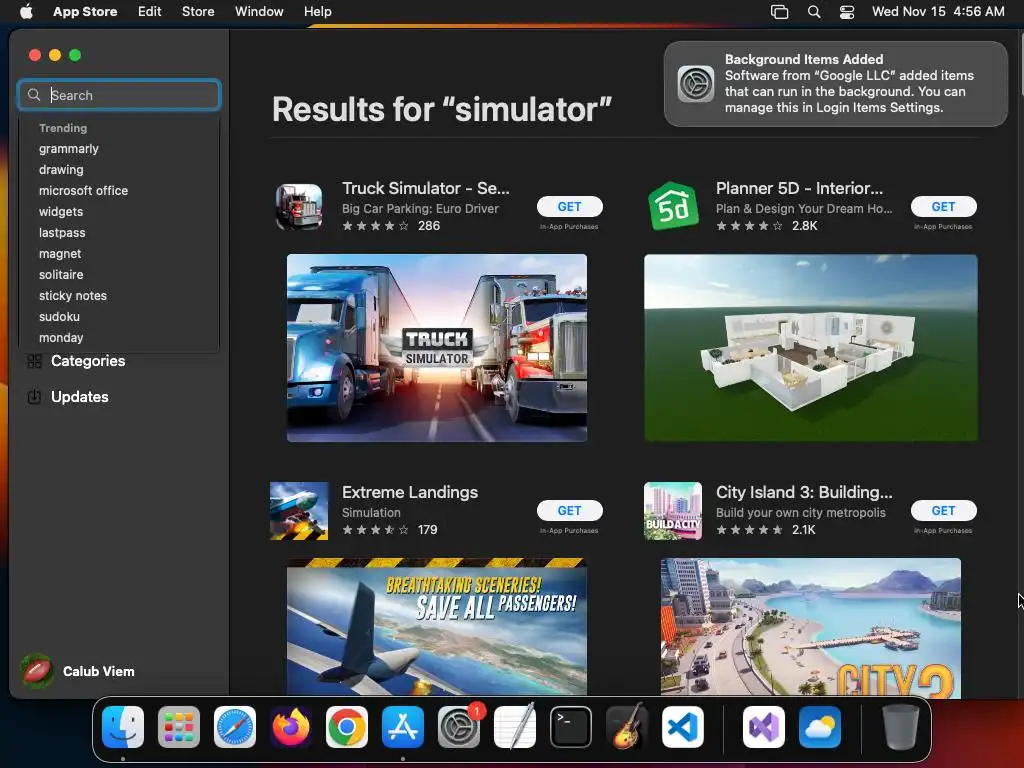
Task: Select trending suggestion sudoku
Action: point(59,316)
